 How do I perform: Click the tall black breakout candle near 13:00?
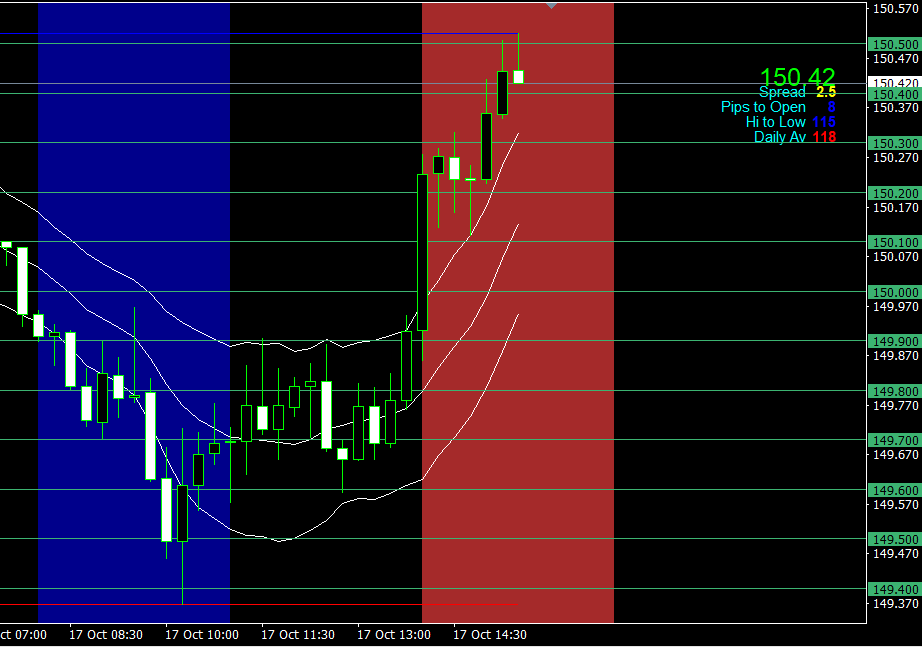(422, 252)
